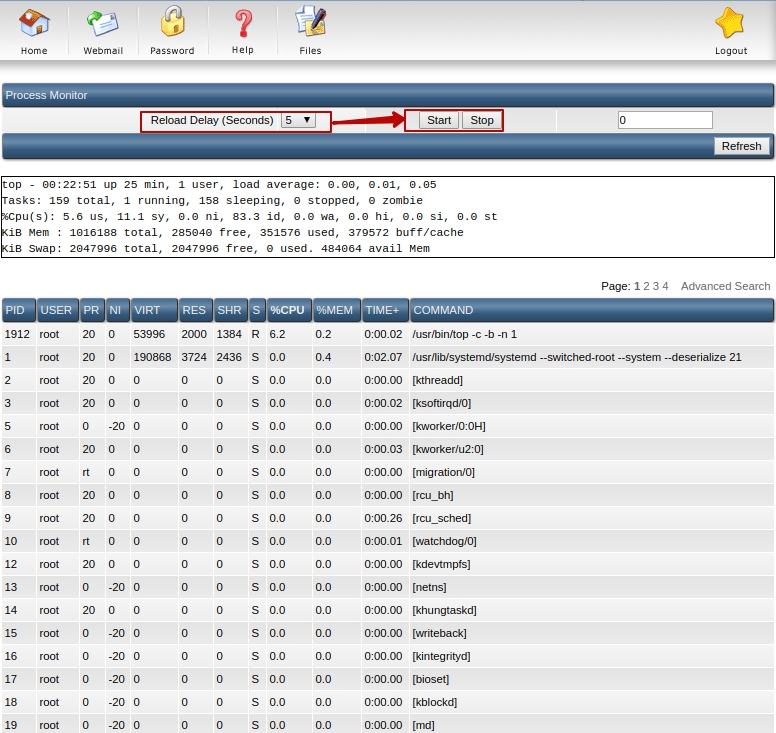Click the Password padlock icon
Viewport: 776px width, 733px height.
tap(172, 24)
